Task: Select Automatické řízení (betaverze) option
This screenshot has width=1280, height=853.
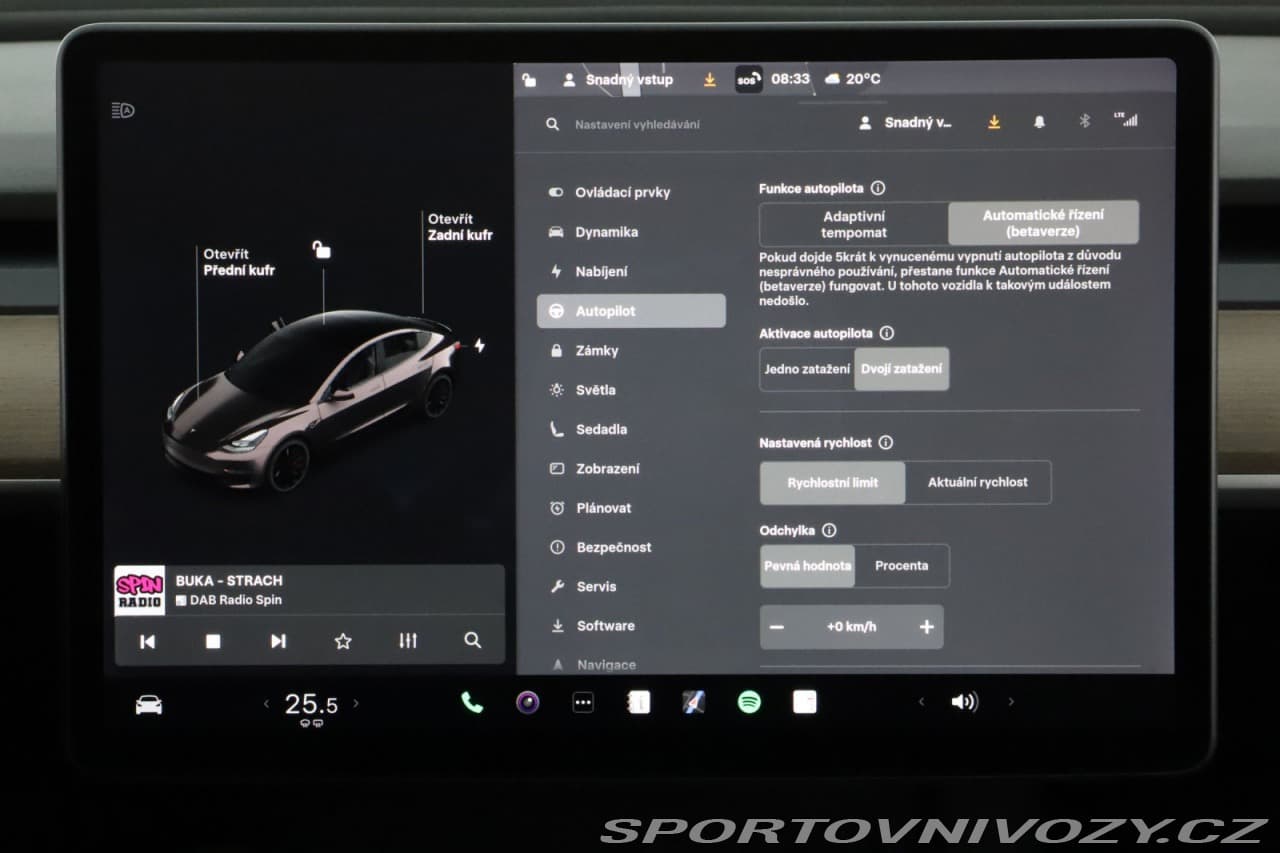Action: [1043, 223]
